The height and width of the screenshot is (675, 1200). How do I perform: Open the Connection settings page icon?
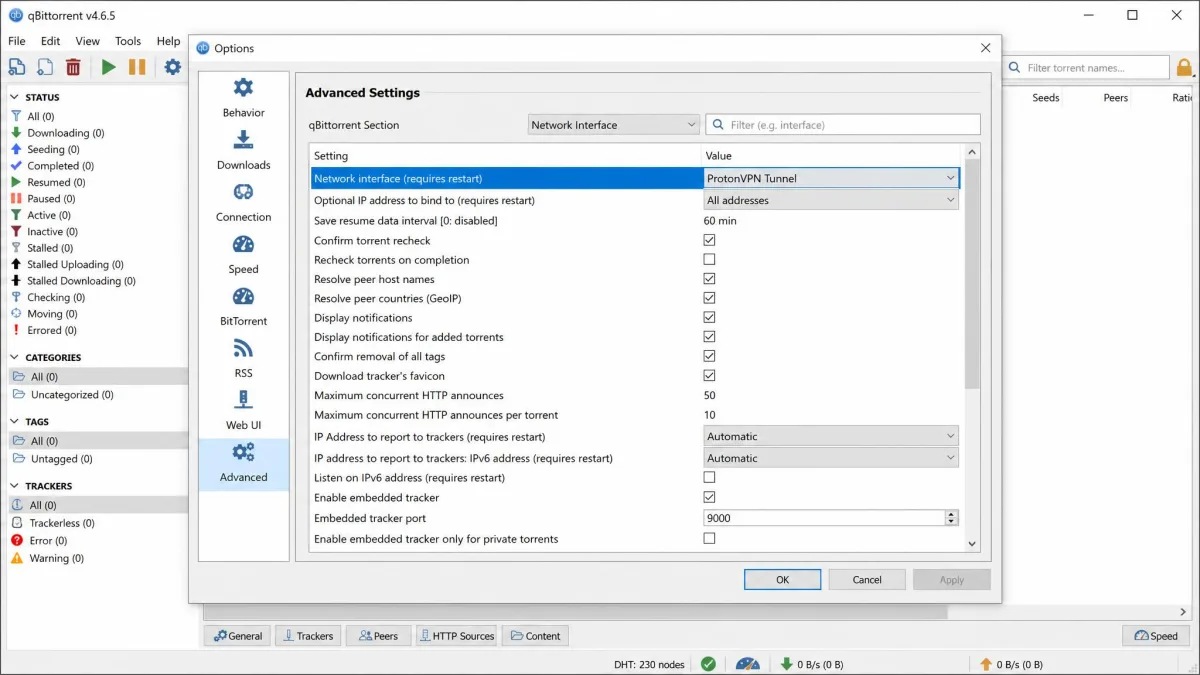[243, 192]
